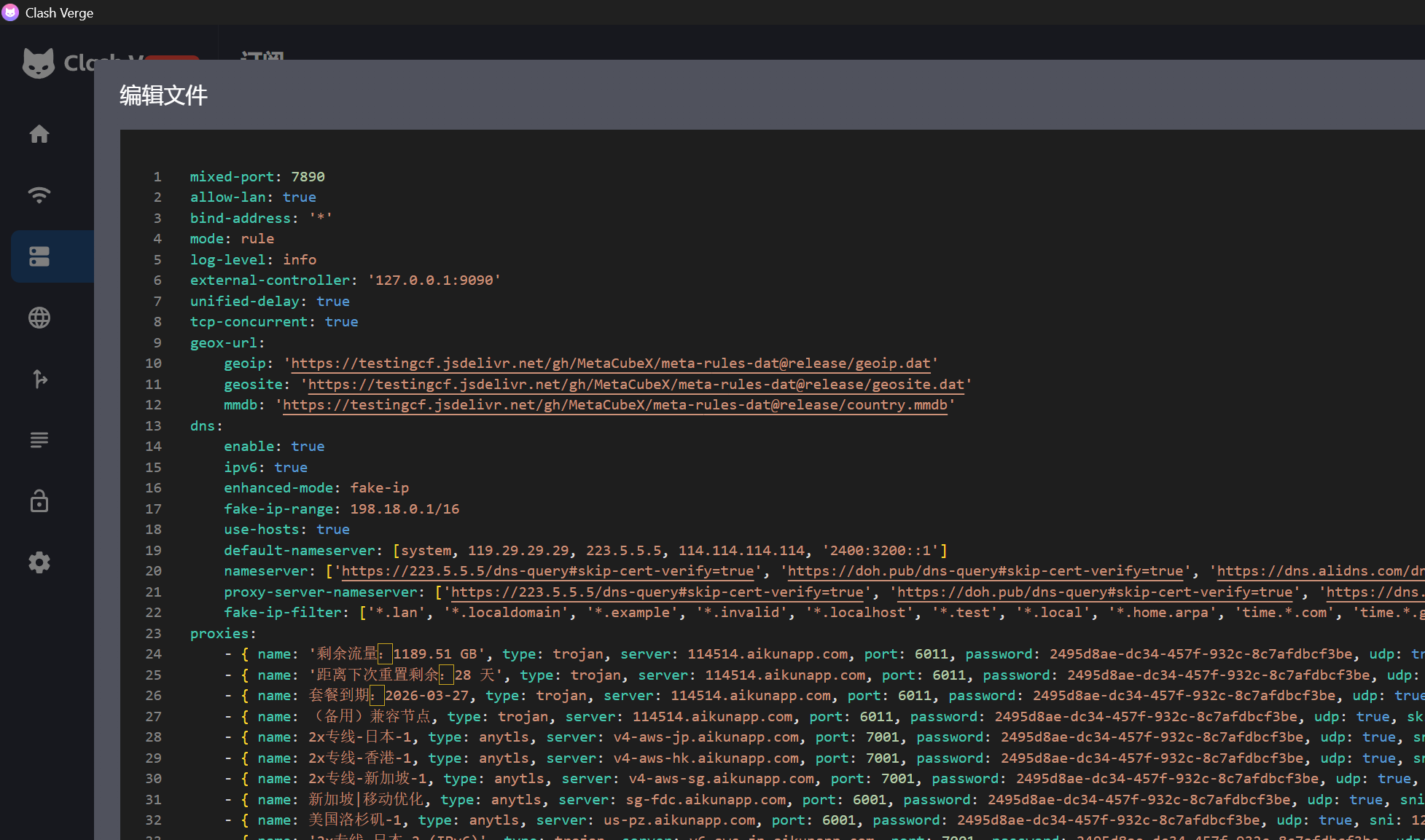1425x840 pixels.
Task: Click the external-controller '127.0.0.1:9090' value
Action: (x=434, y=280)
